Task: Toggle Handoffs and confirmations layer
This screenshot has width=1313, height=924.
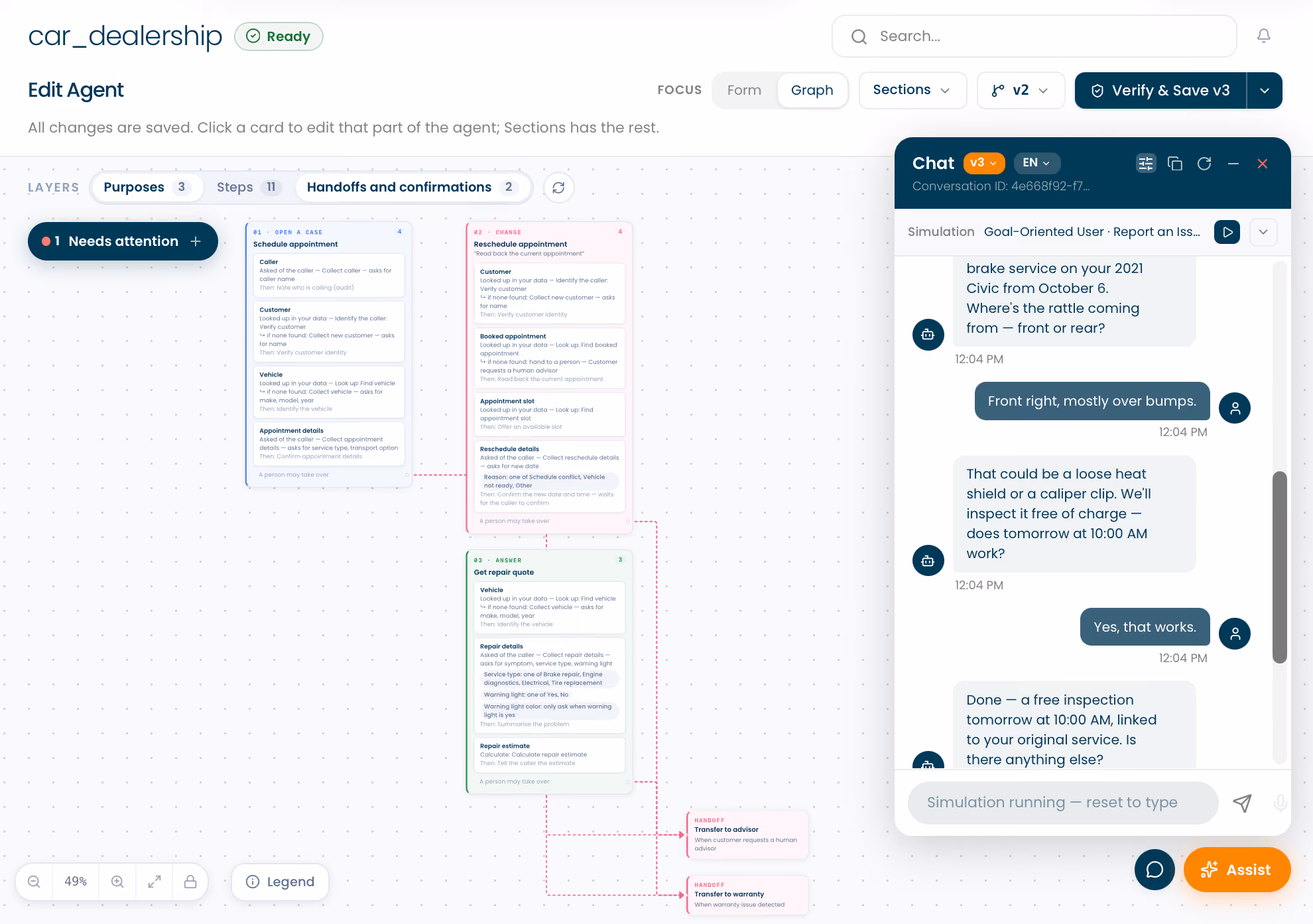Action: (411, 188)
